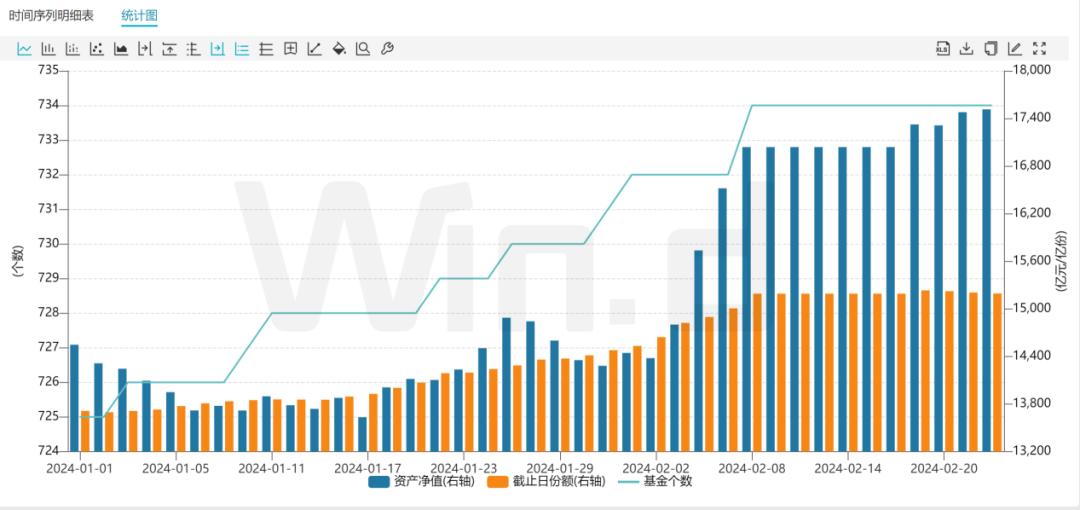Export chart data to XLS
The height and width of the screenshot is (510, 1080).
(x=942, y=48)
